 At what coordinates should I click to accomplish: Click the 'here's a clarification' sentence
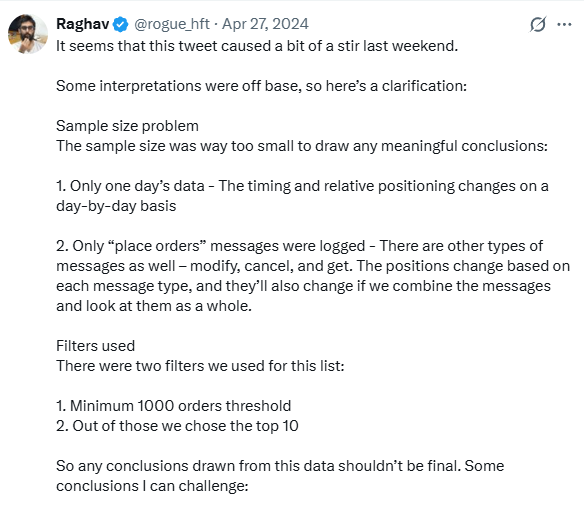click(x=261, y=86)
